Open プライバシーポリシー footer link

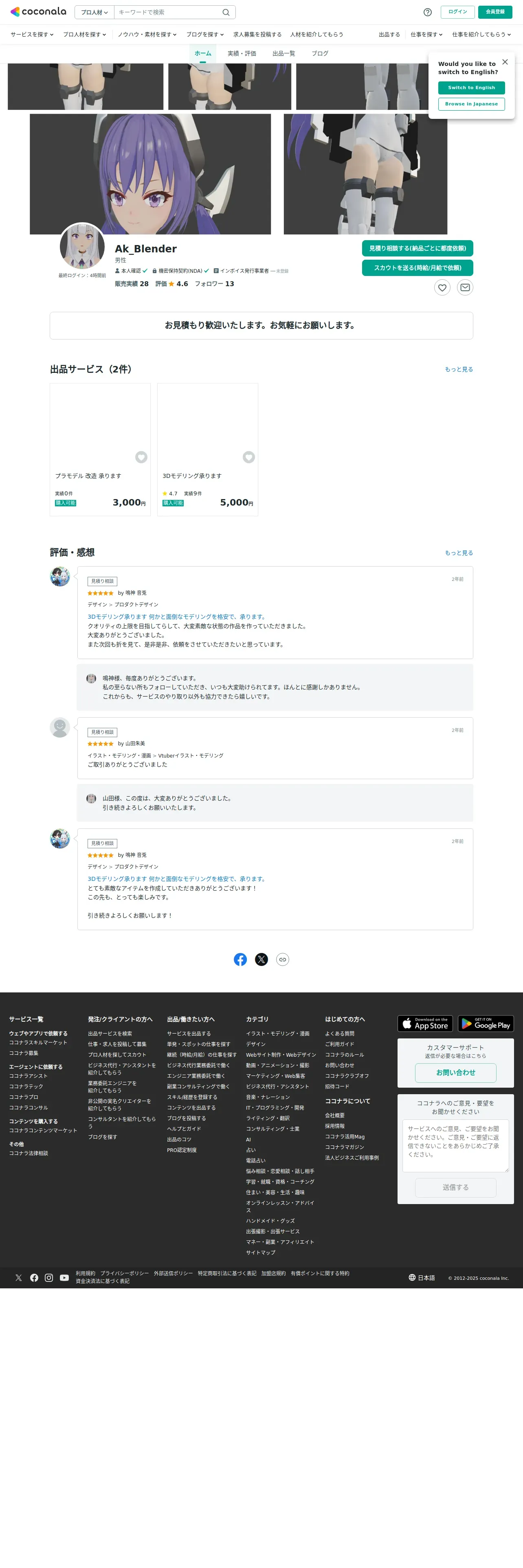click(x=124, y=1273)
